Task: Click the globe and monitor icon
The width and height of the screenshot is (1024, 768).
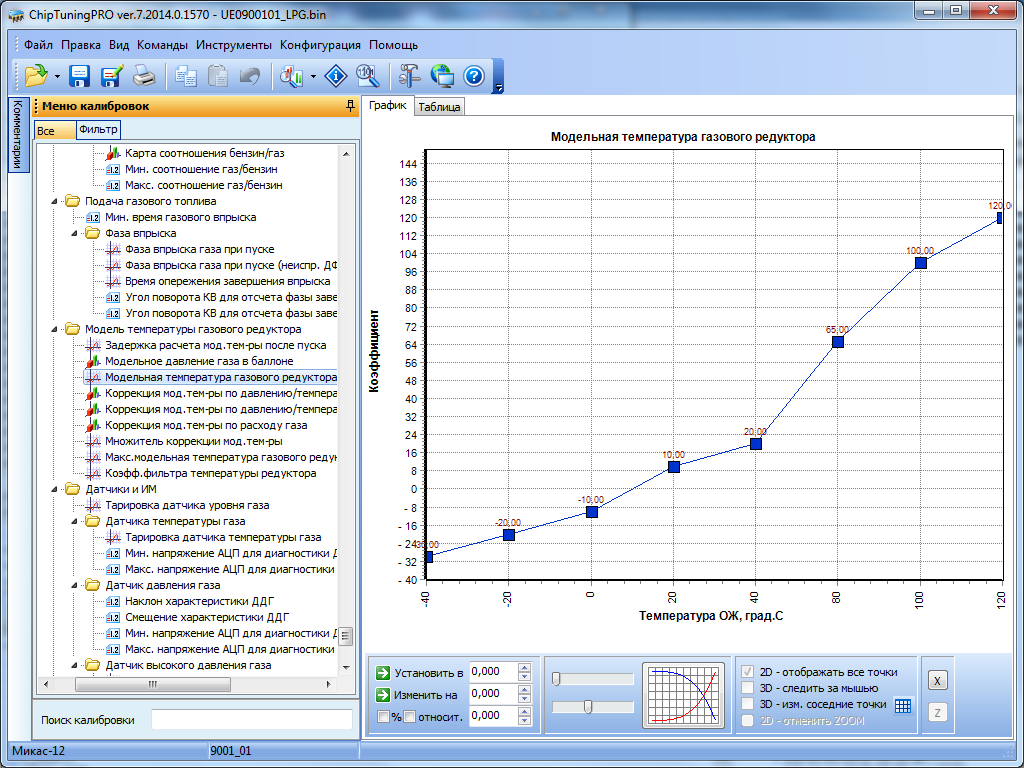Action: point(442,75)
